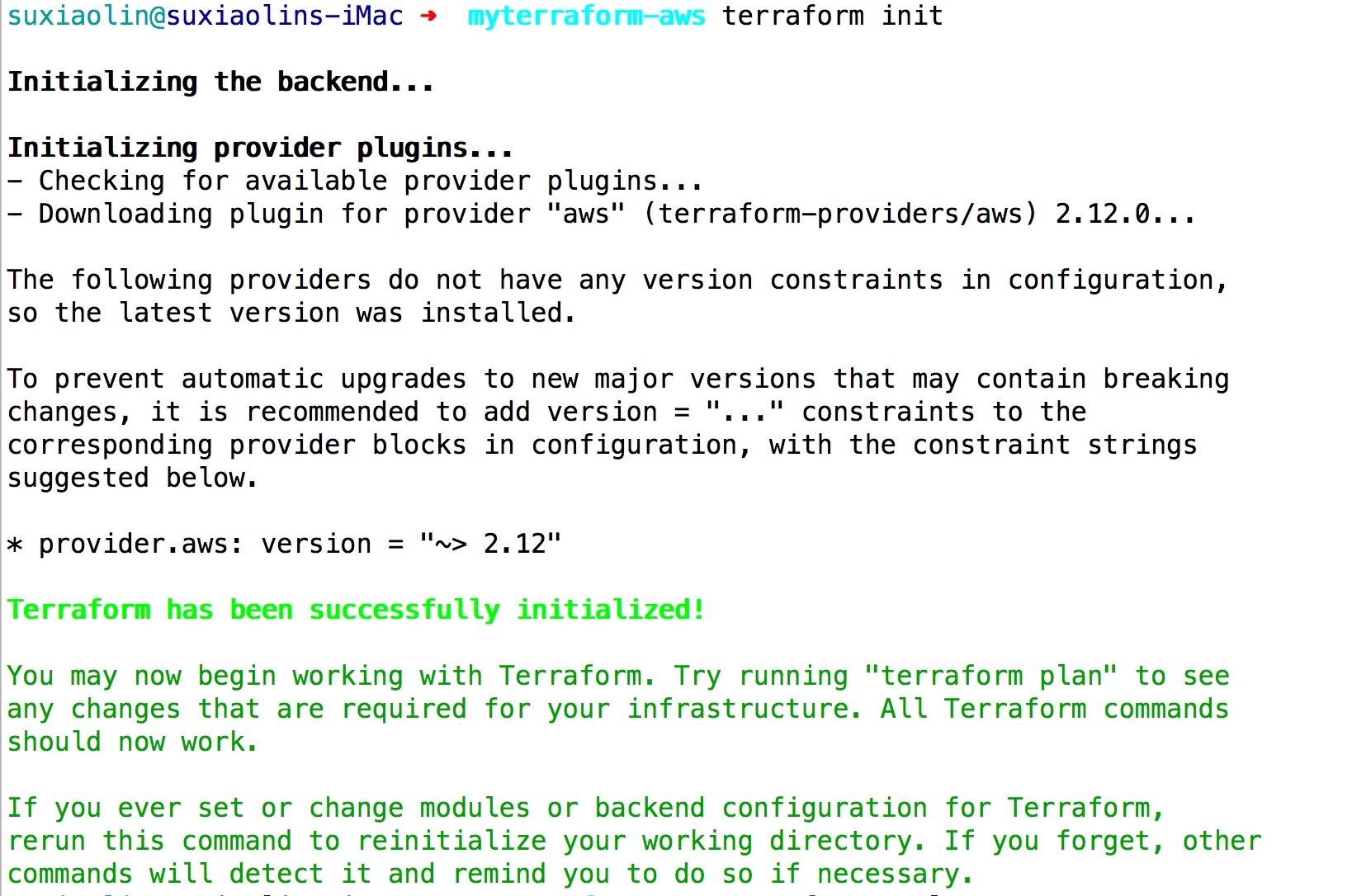The width and height of the screenshot is (1352, 896).
Task: Click 'Checking for available provider plugins' line
Action: tap(355, 181)
